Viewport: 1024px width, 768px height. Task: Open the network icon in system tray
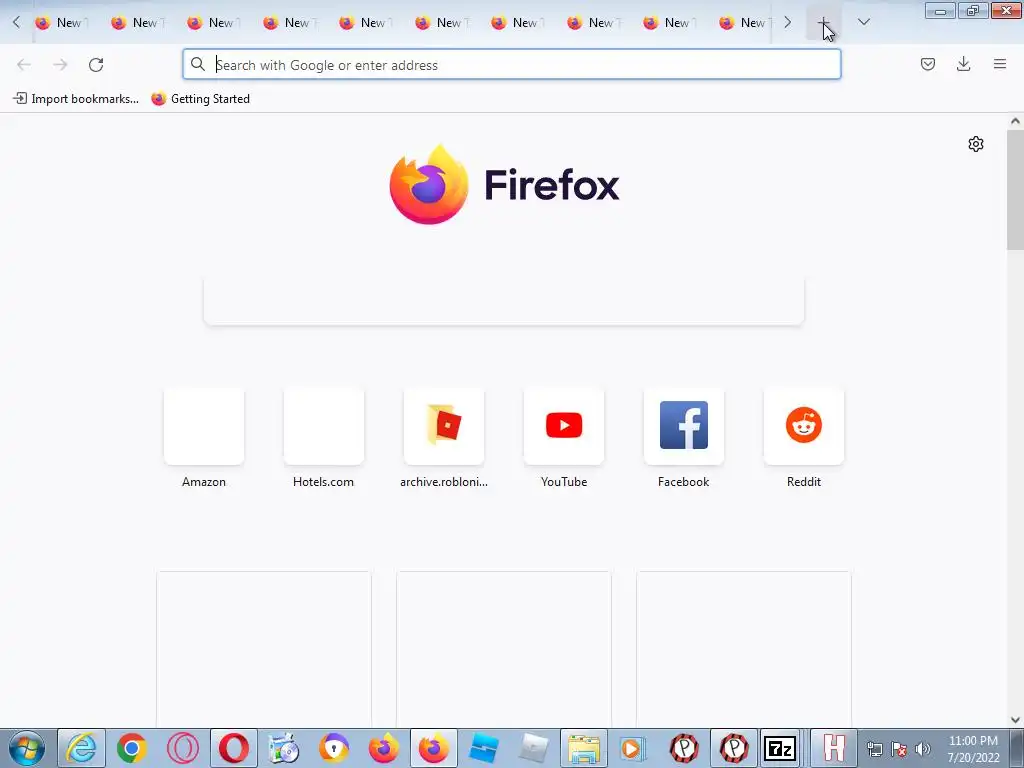(x=874, y=749)
